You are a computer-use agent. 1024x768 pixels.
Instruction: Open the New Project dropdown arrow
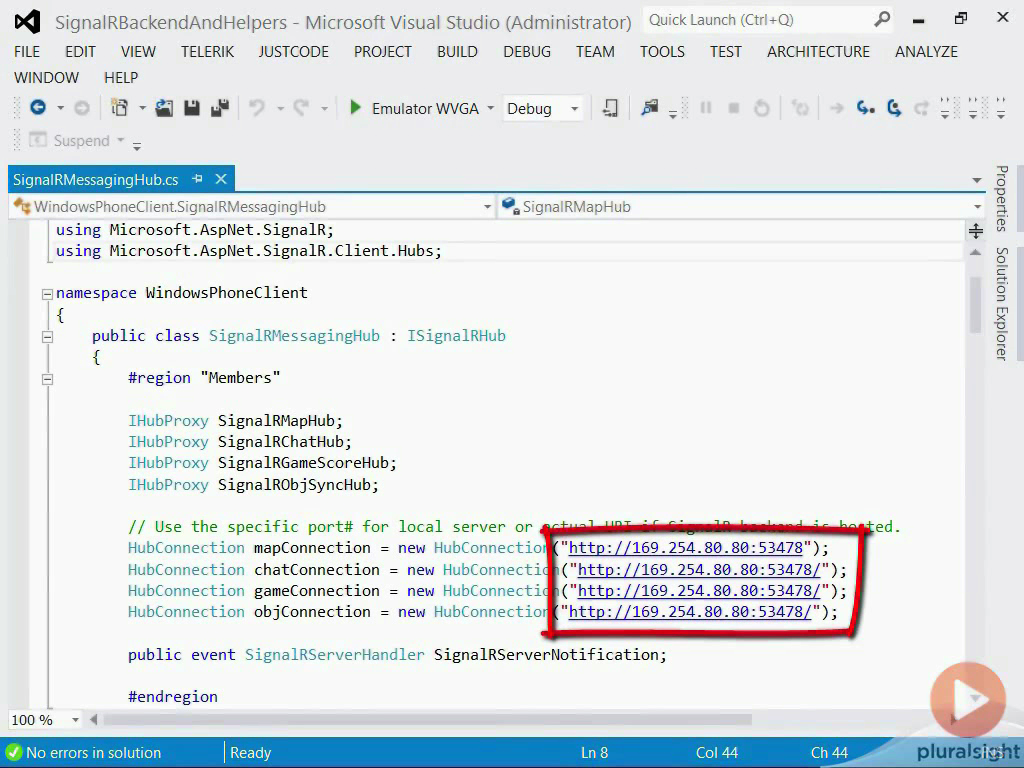pyautogui.click(x=142, y=108)
